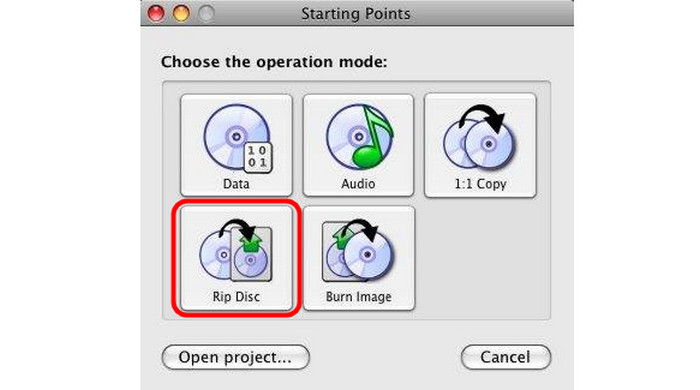This screenshot has height=390, width=700.
Task: Click the green music note on Audio icon
Action: point(371,138)
